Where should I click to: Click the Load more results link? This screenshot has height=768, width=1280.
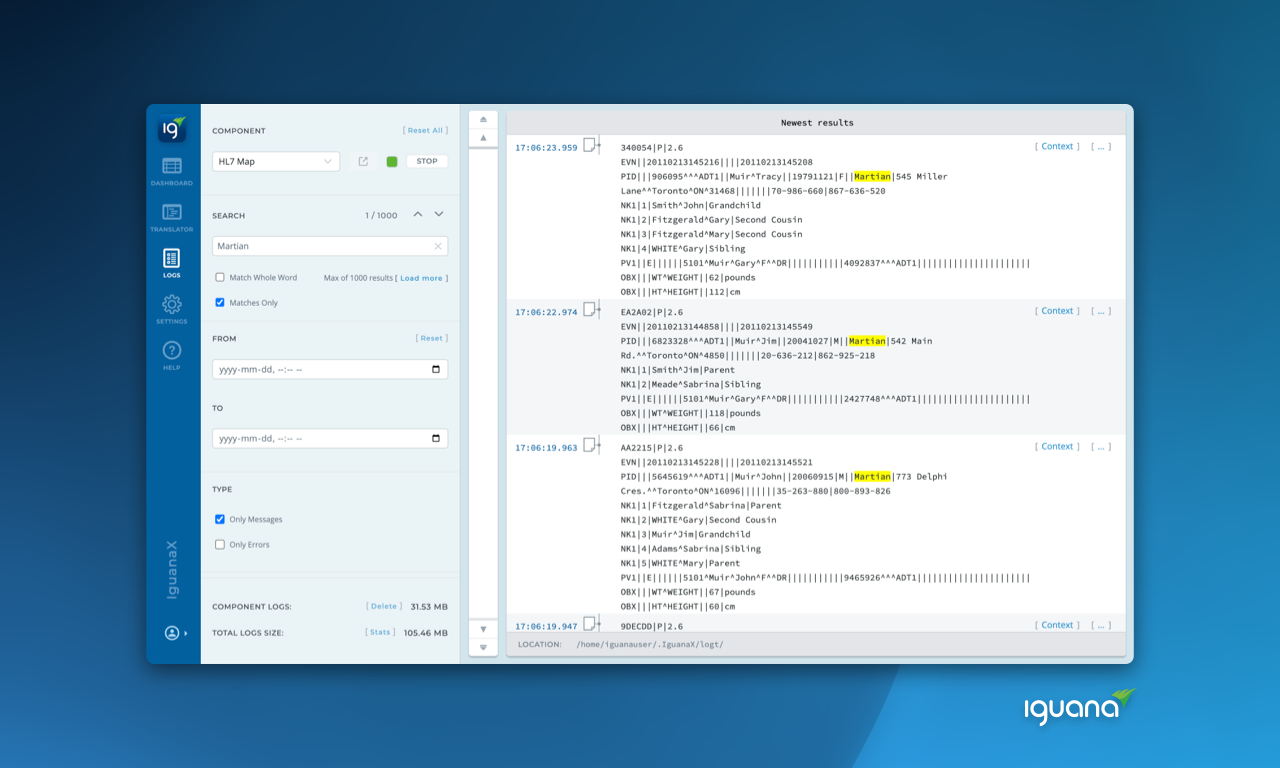pos(422,278)
